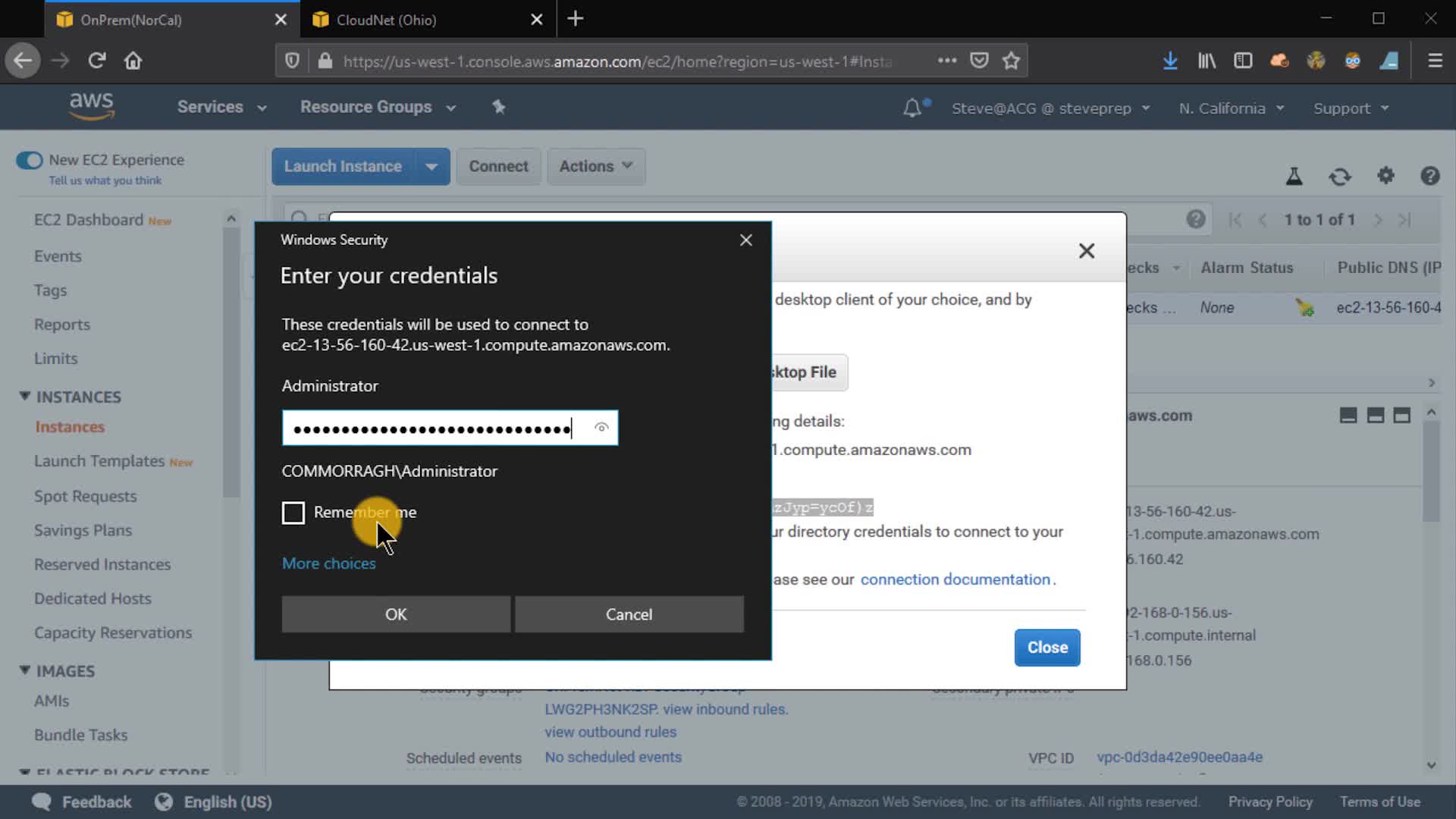1456x819 pixels.
Task: Check the Remember me checkbox
Action: (x=293, y=513)
